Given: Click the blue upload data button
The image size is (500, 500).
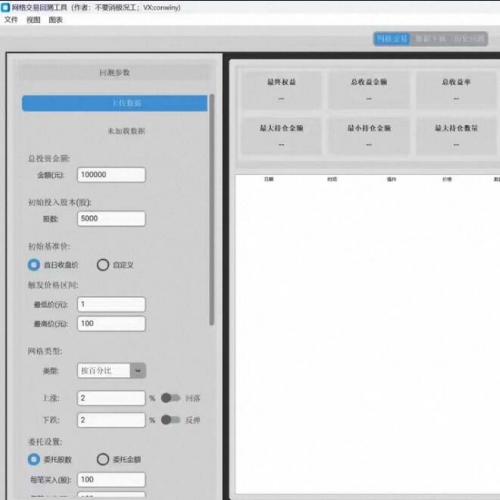Looking at the screenshot, I should pyautogui.click(x=115, y=103).
